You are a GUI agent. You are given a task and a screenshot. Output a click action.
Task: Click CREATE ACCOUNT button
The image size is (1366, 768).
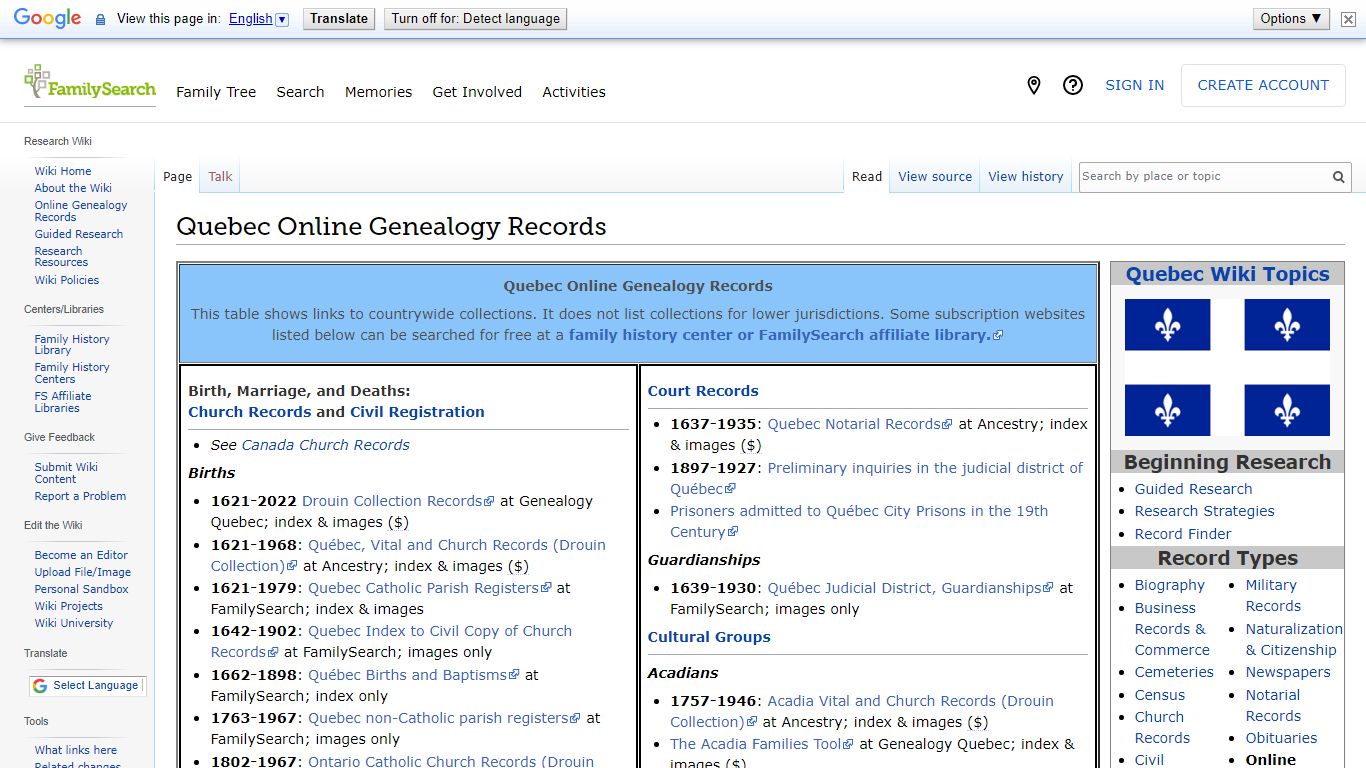(1263, 86)
